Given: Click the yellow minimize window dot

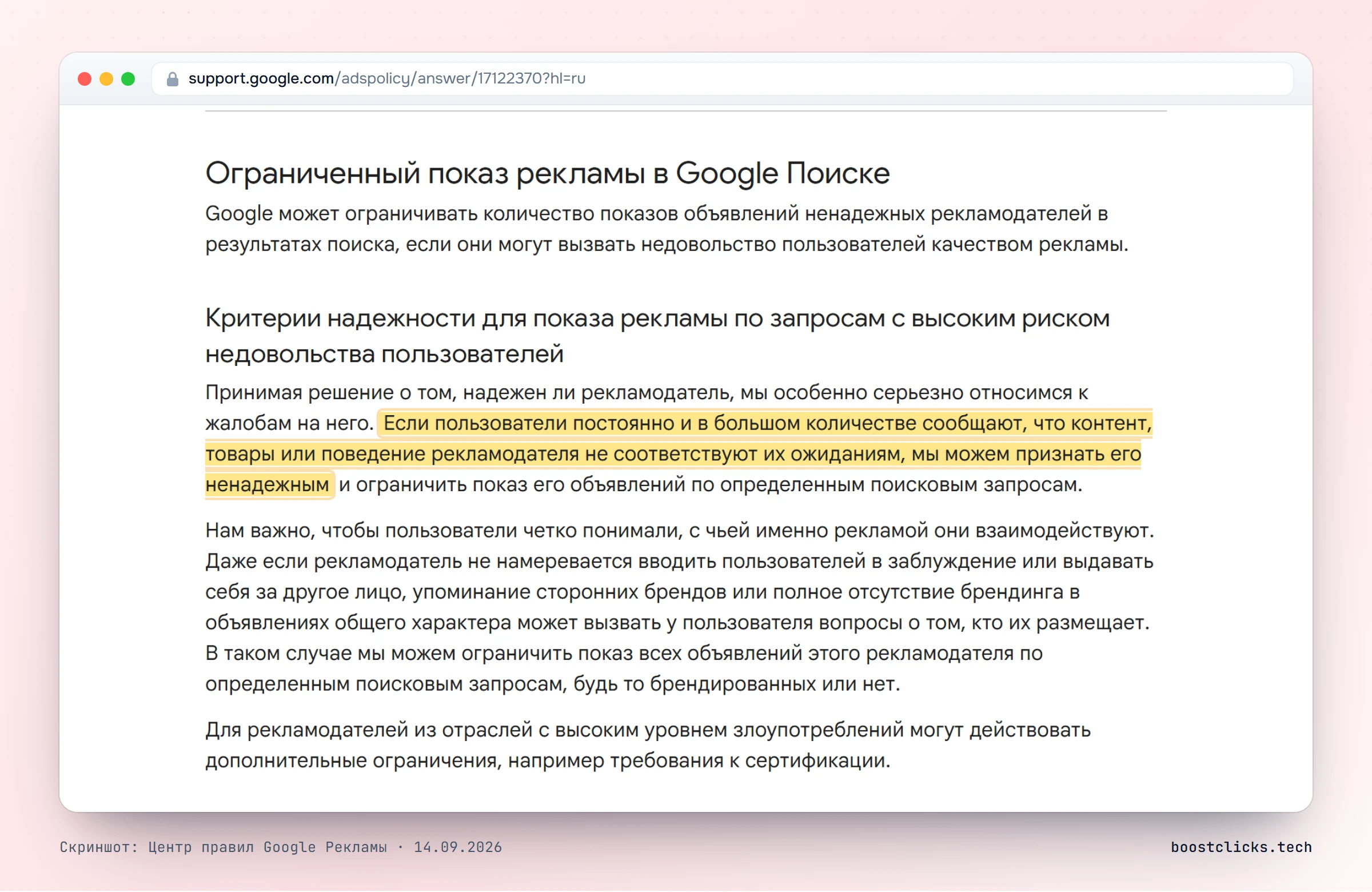Looking at the screenshot, I should click(x=107, y=79).
